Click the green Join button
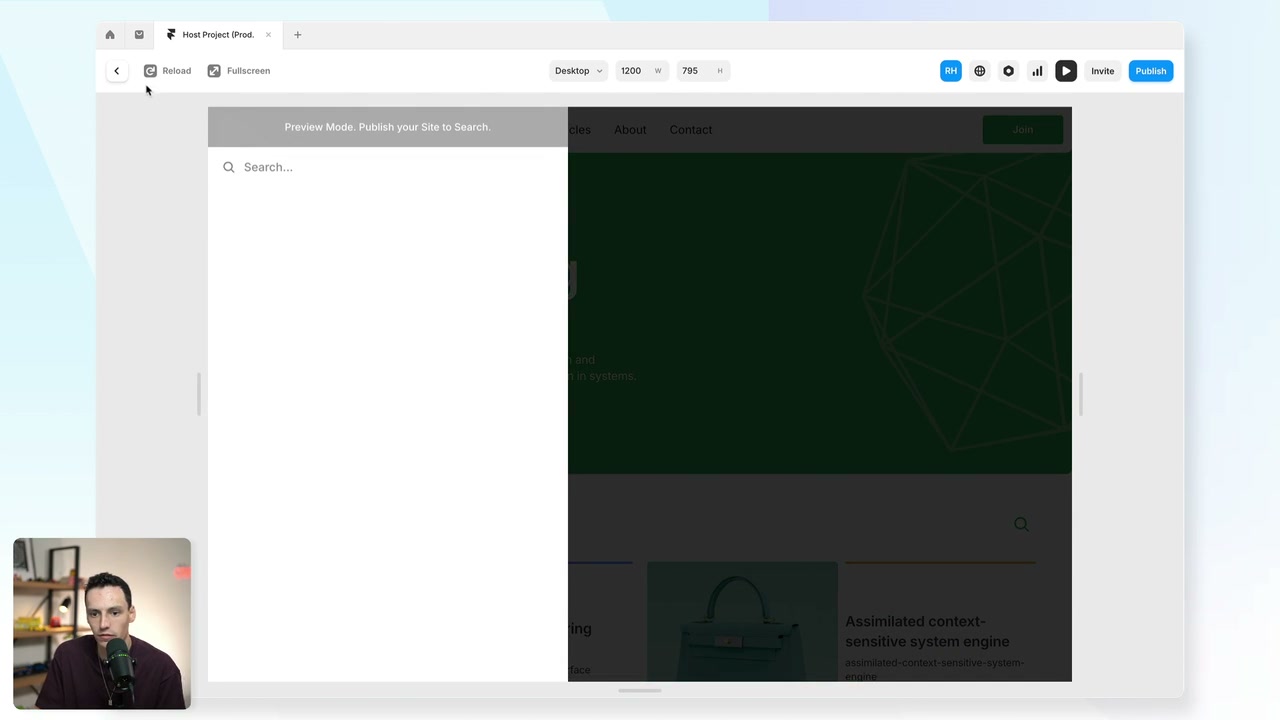The width and height of the screenshot is (1280, 720). tap(1022, 130)
